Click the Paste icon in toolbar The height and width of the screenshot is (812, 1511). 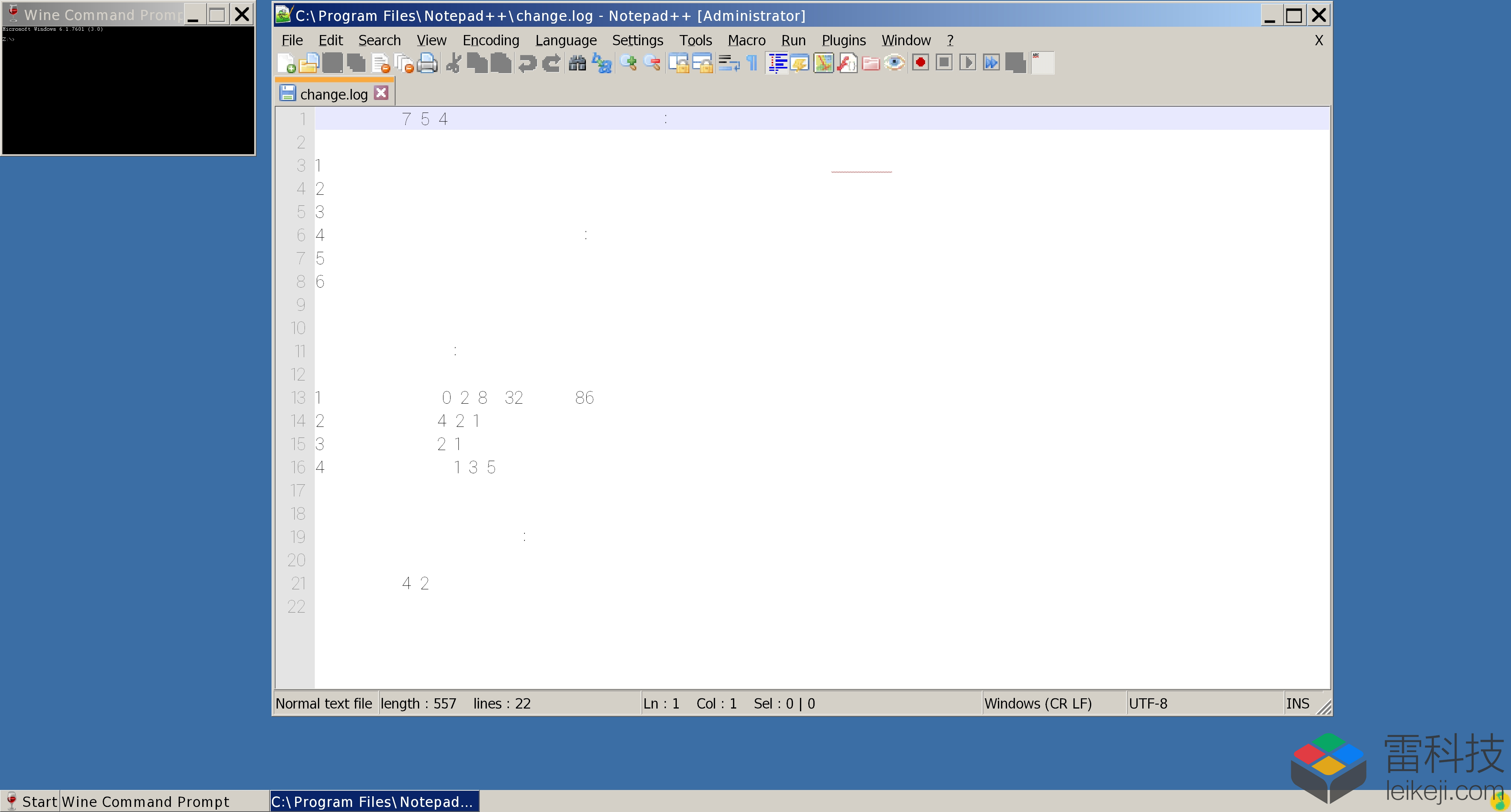coord(501,63)
